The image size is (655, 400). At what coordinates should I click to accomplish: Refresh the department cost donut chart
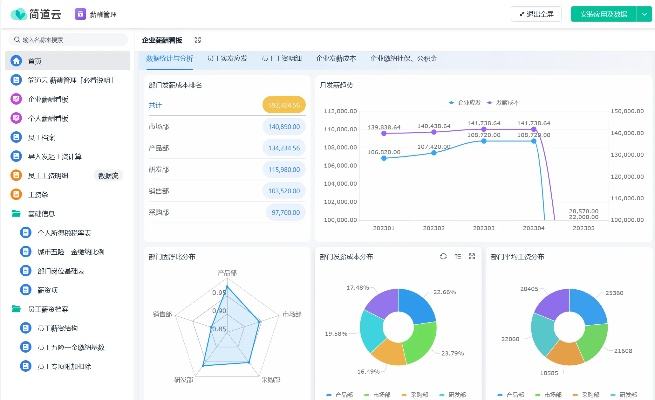coord(443,257)
